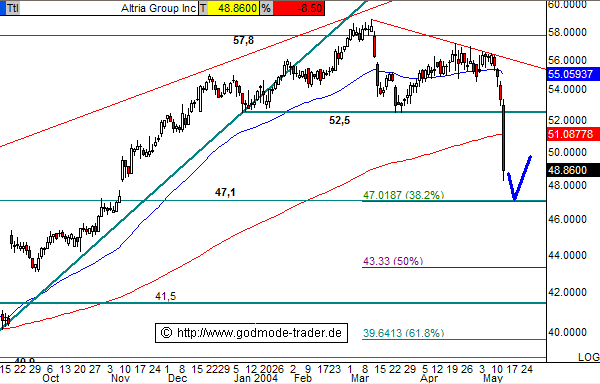Image resolution: width=600 pixels, height=384 pixels.
Task: Click the black 48.8600 last price tag
Action: pyautogui.click(x=573, y=170)
